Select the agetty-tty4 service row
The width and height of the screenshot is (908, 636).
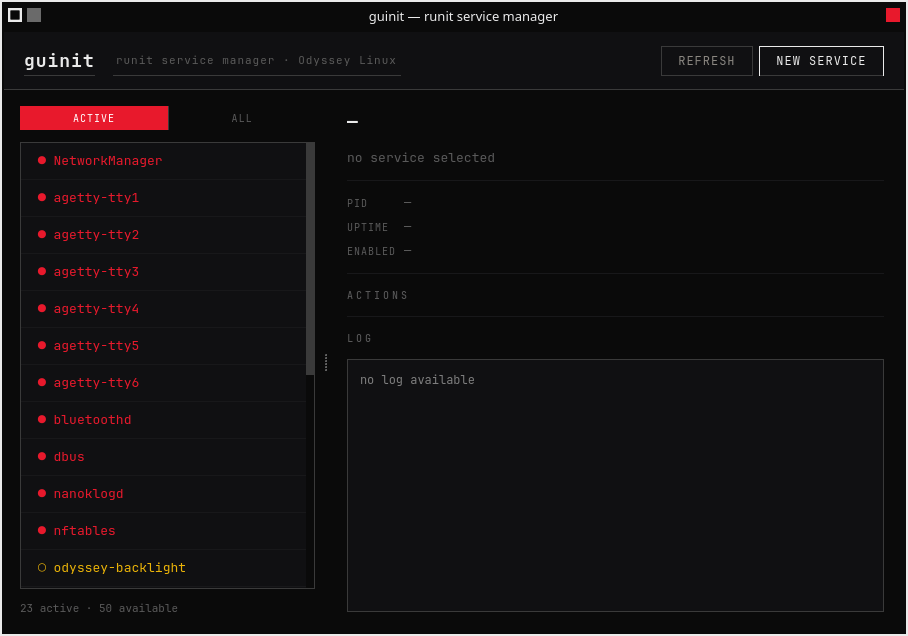pos(163,309)
